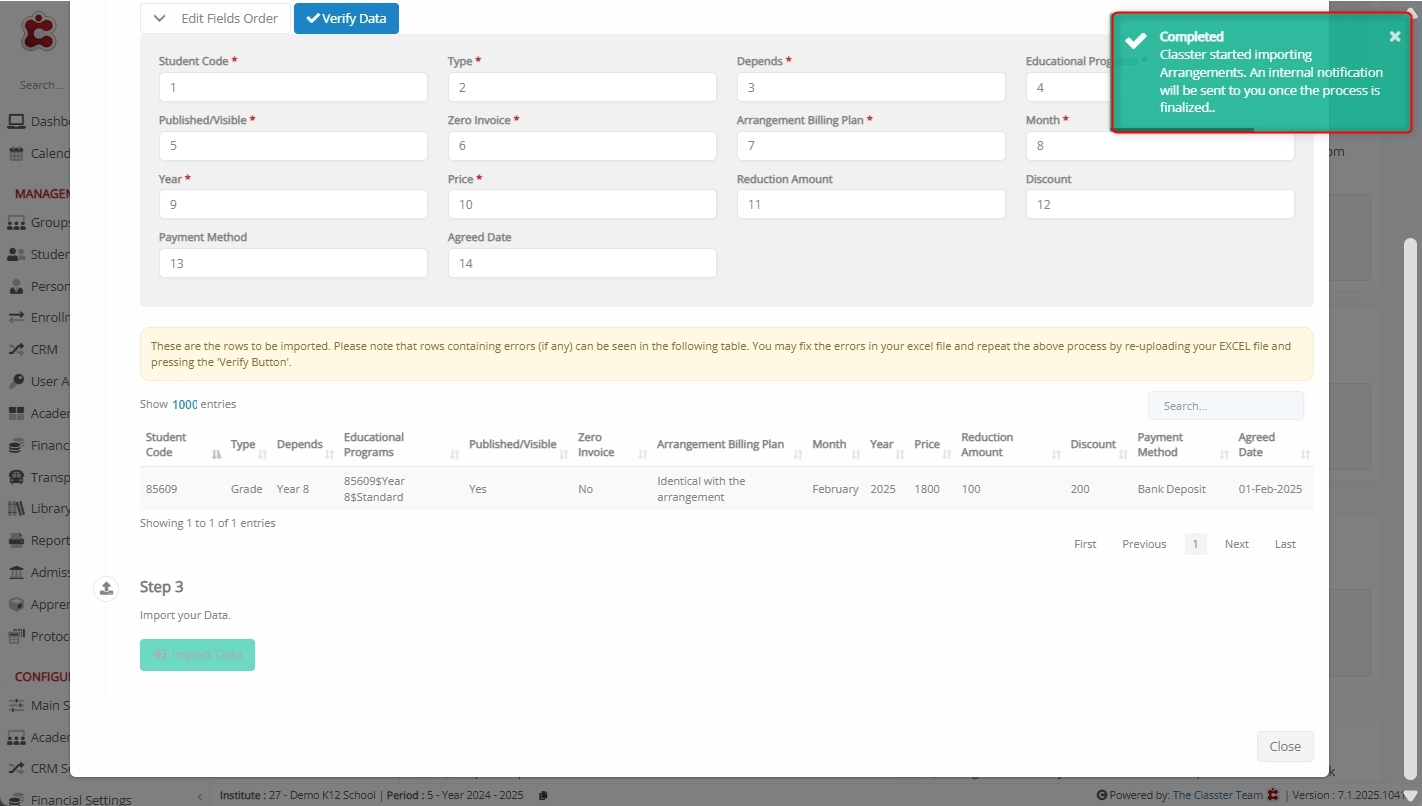The width and height of the screenshot is (1422, 806).
Task: Sort table by Agreed Date column arrows
Action: 1305,454
